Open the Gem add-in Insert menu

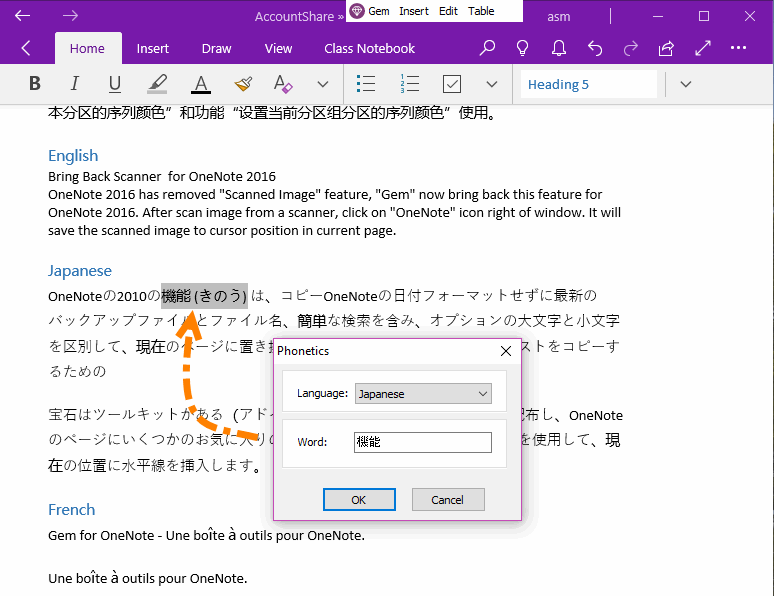point(414,11)
